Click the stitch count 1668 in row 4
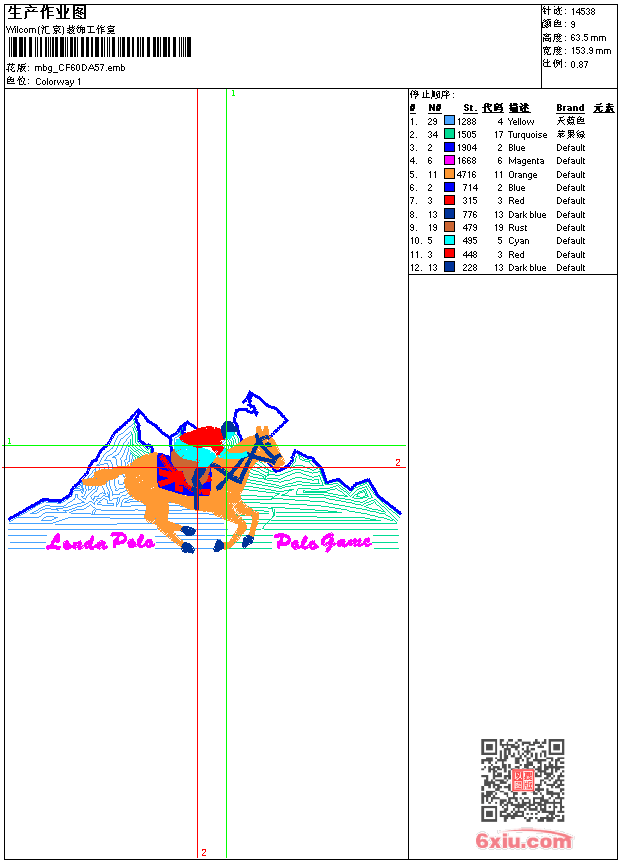The height and width of the screenshot is (860, 620). 467,161
